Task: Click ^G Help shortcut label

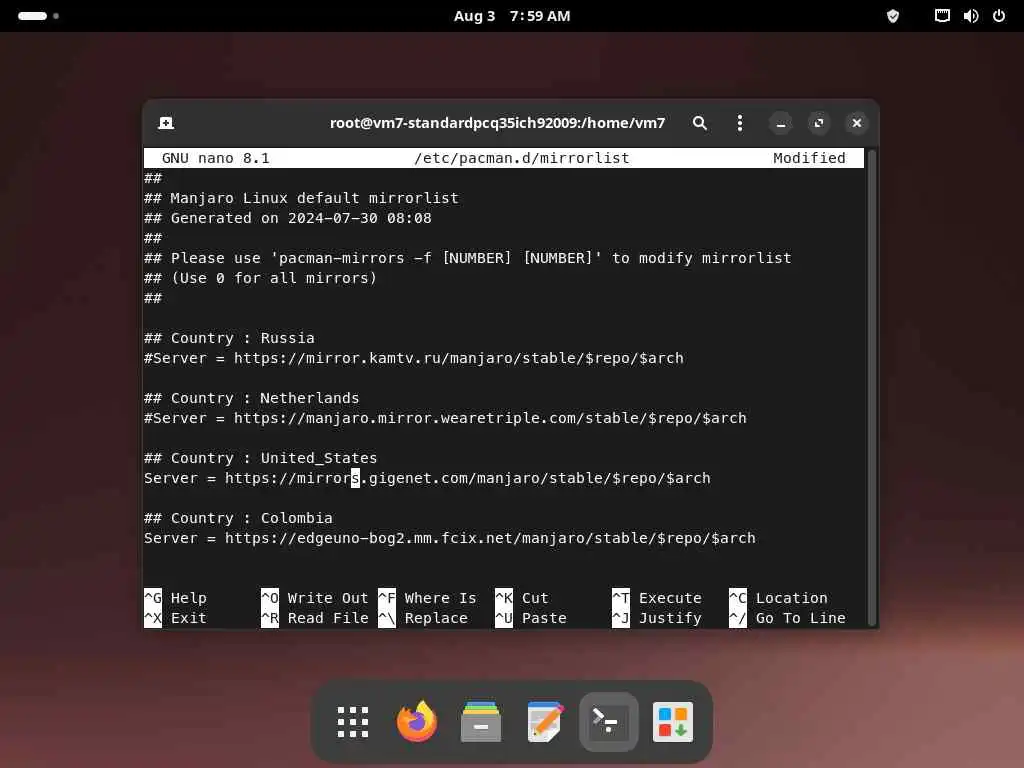Action: [x=176, y=598]
